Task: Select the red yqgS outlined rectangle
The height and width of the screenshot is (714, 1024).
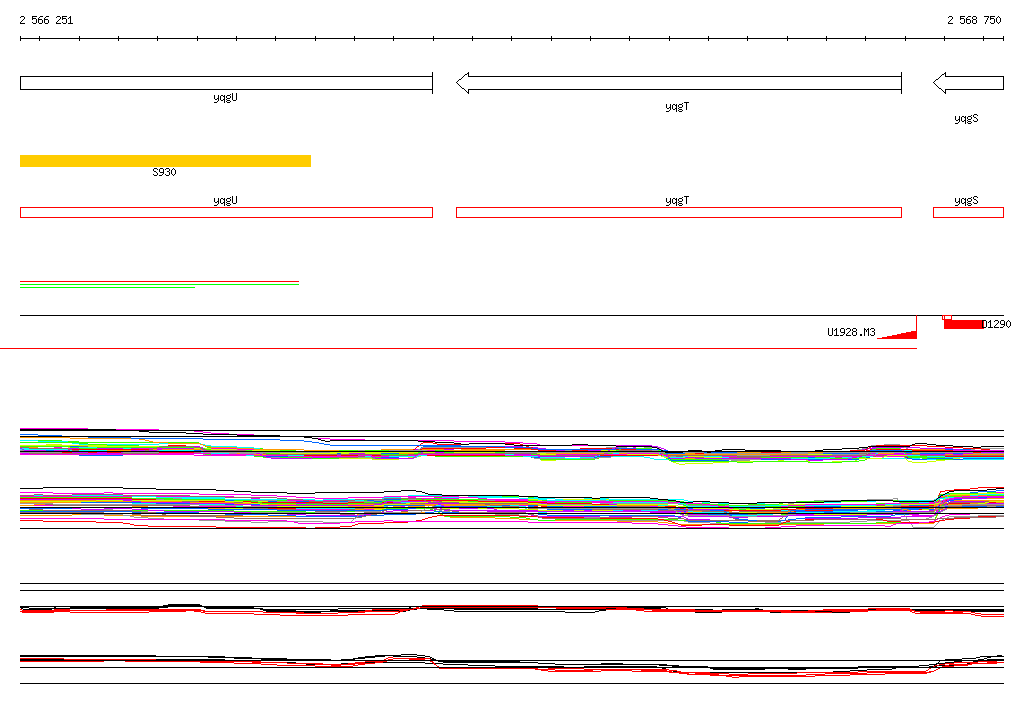Action: pos(968,212)
